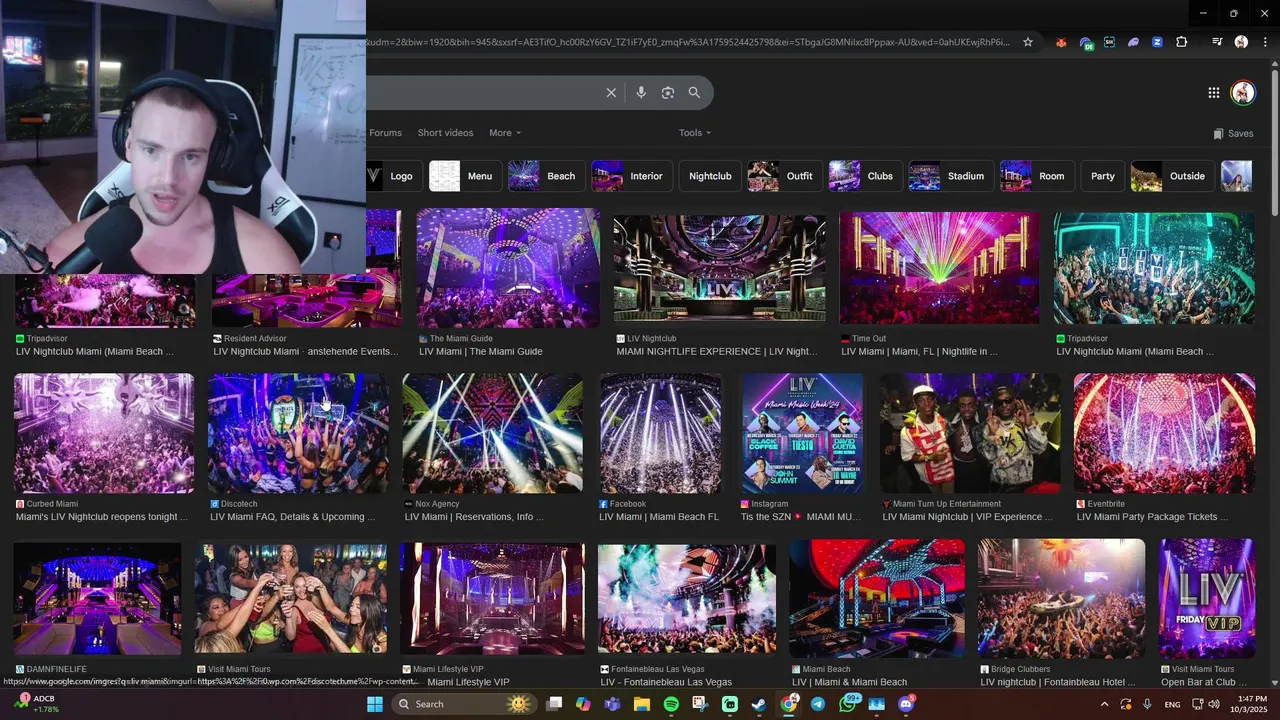The image size is (1280, 720).
Task: Filter images by Room chip
Action: tap(1037, 176)
